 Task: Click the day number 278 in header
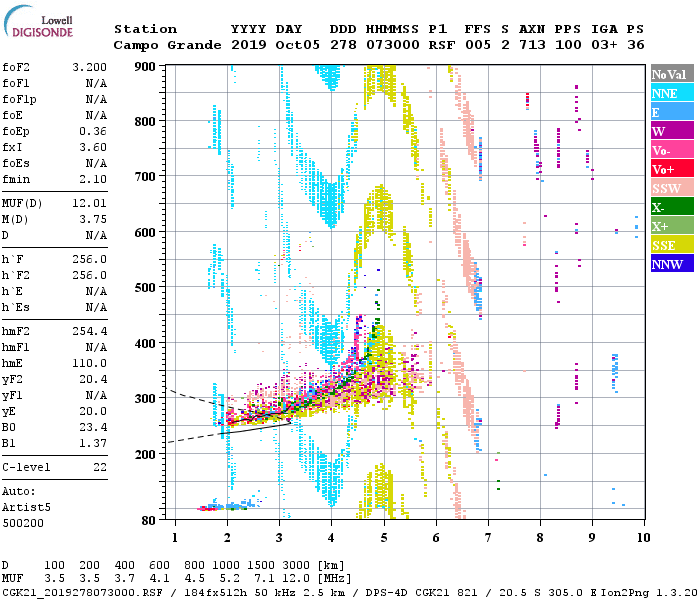(343, 45)
